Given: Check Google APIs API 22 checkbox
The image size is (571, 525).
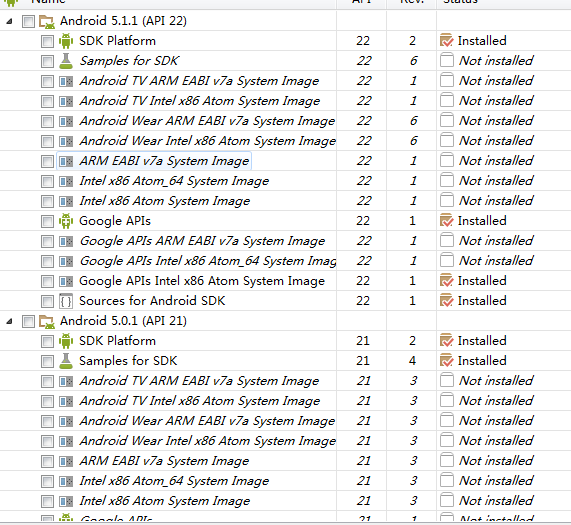Looking at the screenshot, I should point(47,221).
